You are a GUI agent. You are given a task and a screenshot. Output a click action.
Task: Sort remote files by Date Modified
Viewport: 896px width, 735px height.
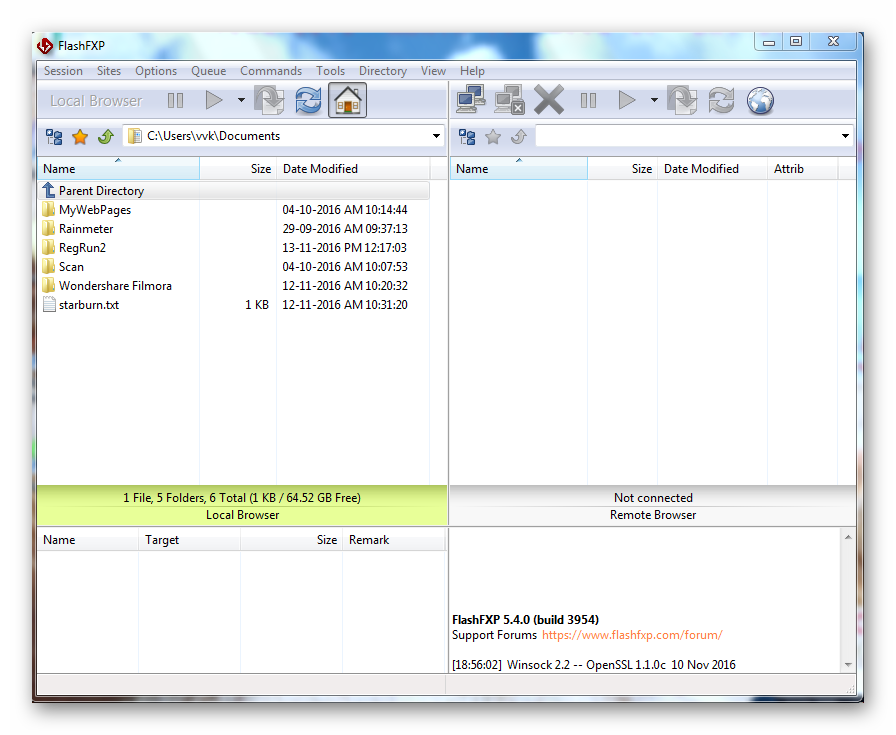click(x=712, y=169)
